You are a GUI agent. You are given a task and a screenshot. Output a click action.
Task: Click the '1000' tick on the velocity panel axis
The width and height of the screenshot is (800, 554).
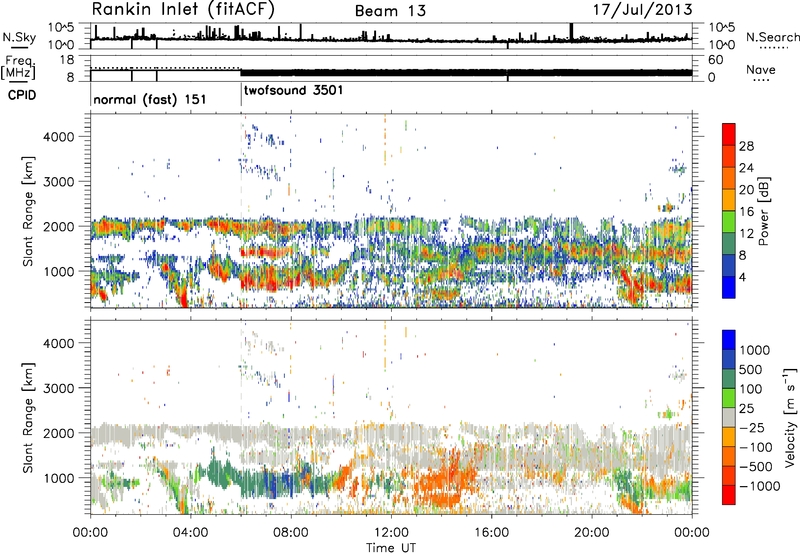point(58,478)
